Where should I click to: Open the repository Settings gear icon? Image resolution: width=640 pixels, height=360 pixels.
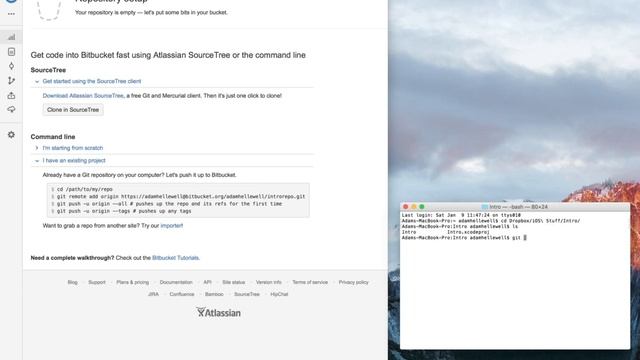click(x=11, y=135)
